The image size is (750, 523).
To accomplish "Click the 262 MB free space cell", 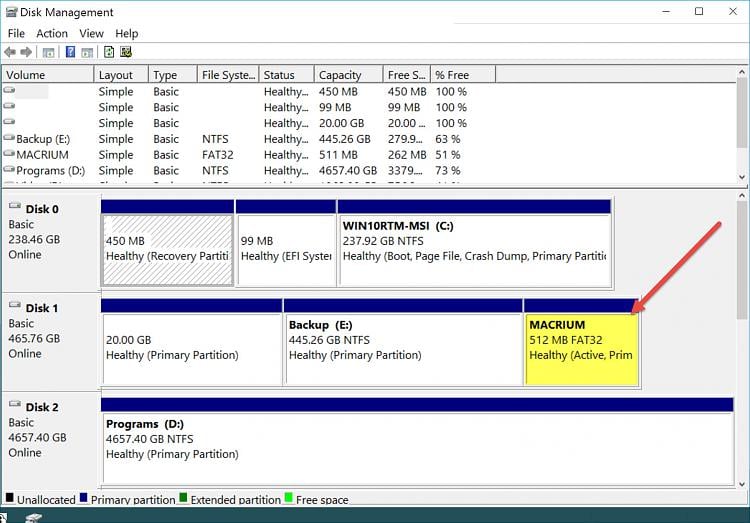I will [407, 155].
